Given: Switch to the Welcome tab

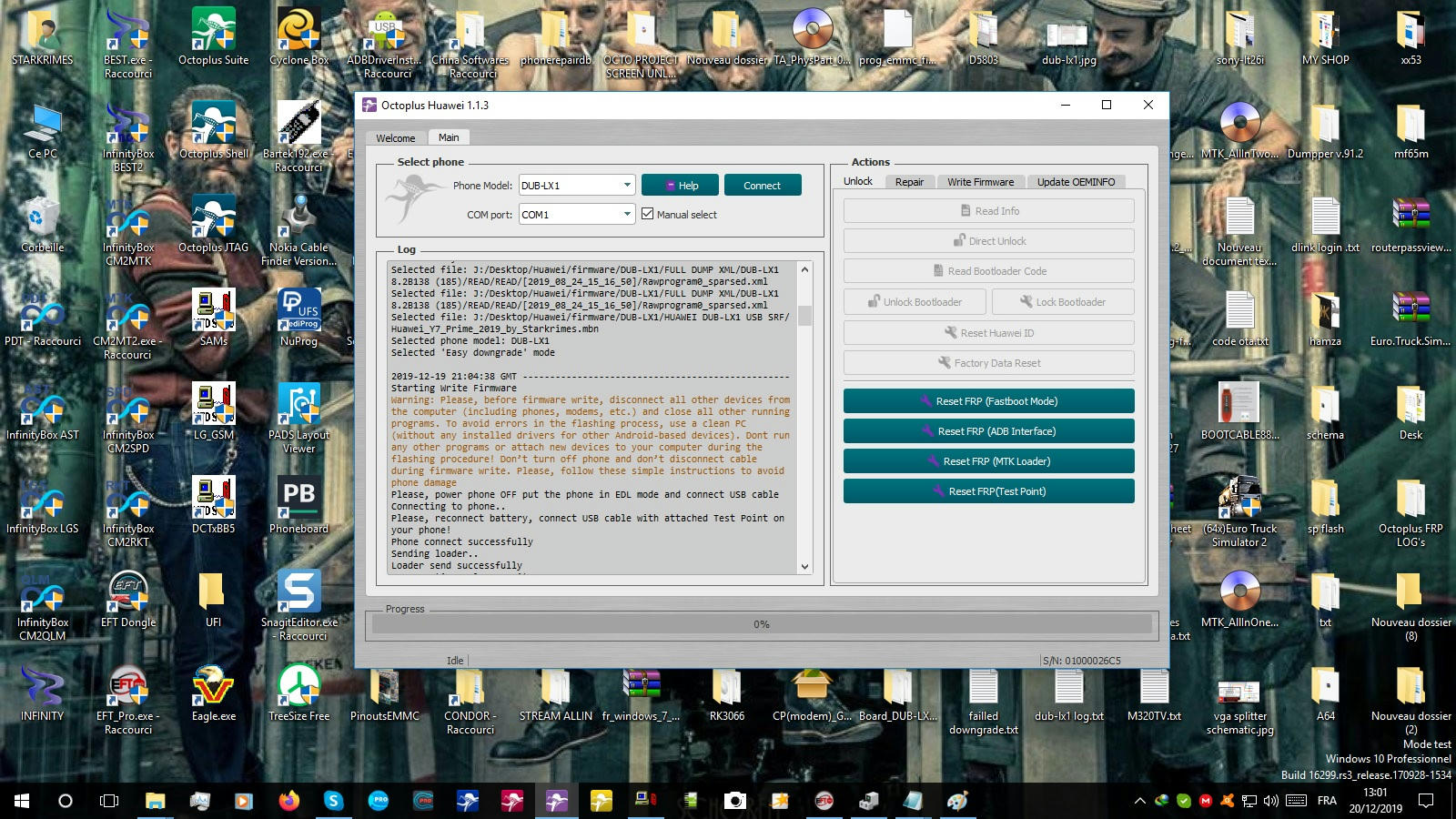Looking at the screenshot, I should pos(396,138).
